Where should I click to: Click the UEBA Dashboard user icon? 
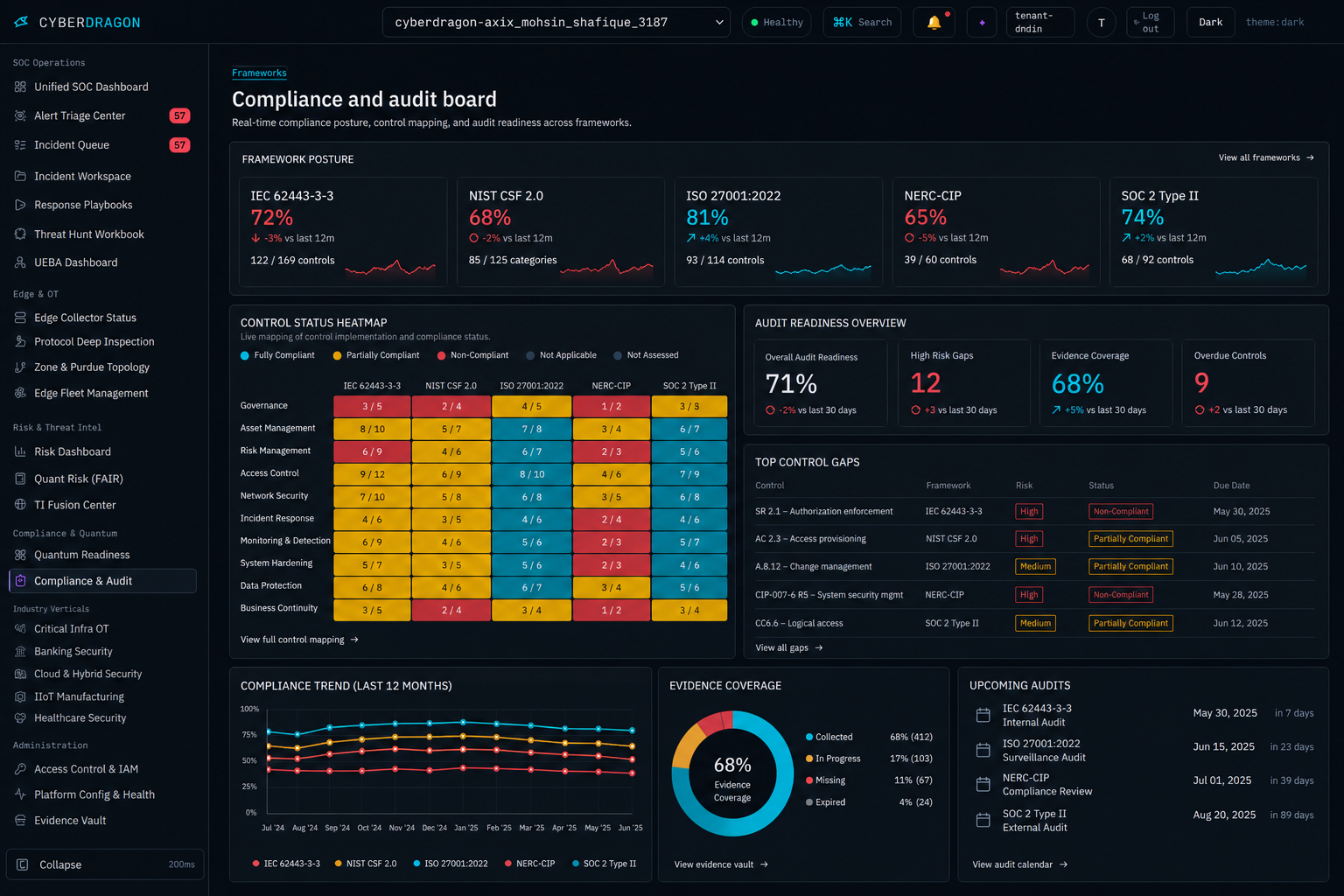pos(20,262)
